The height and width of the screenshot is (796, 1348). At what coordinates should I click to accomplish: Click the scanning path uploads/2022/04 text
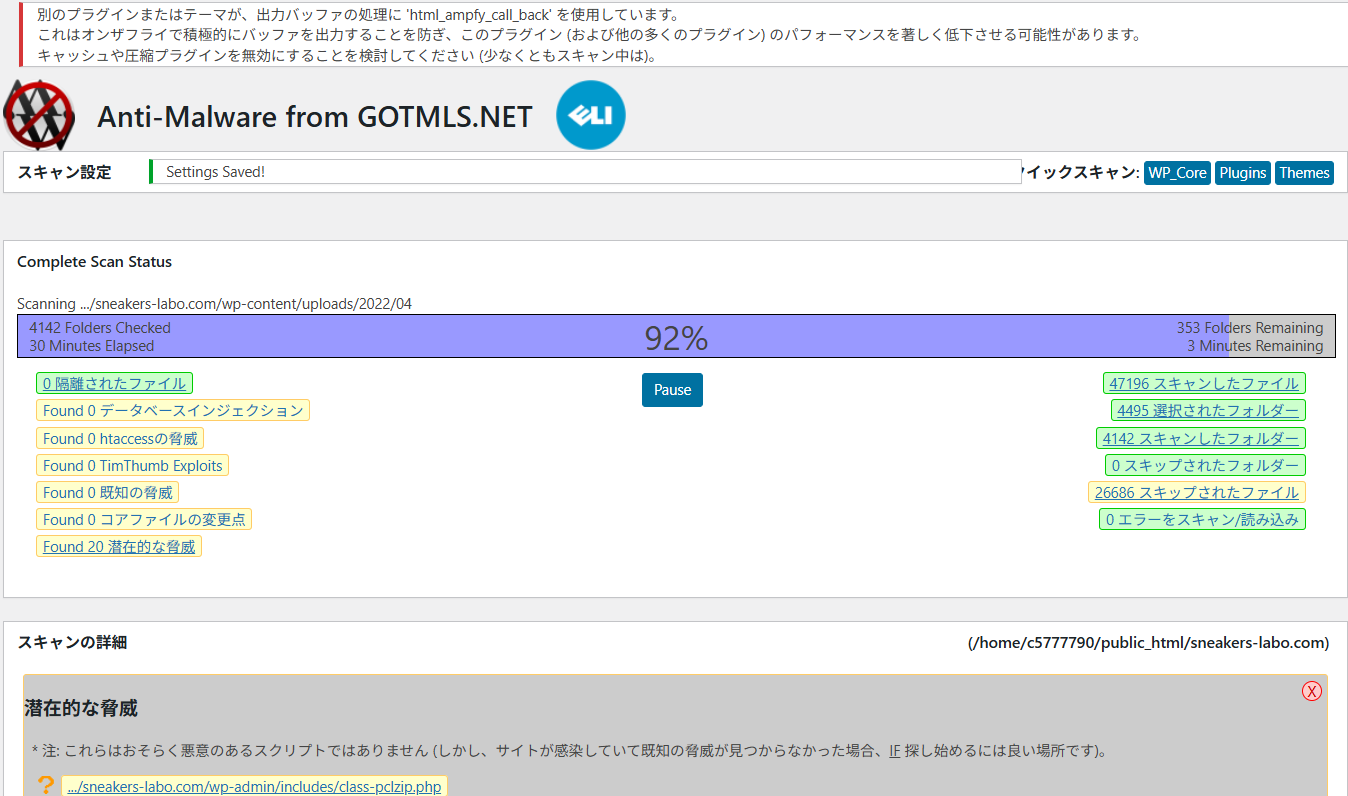(x=214, y=304)
